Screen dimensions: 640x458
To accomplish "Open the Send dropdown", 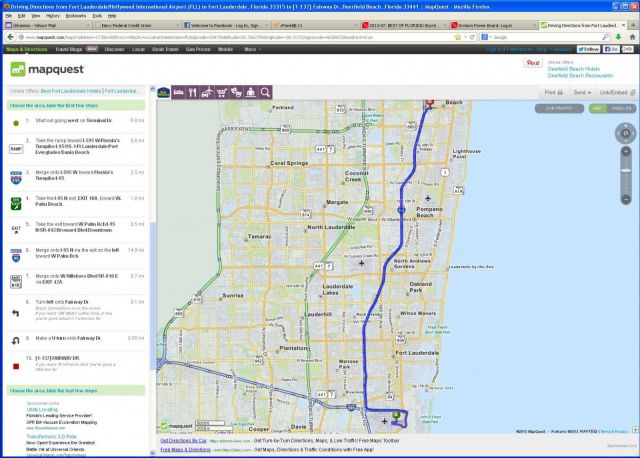I will point(582,93).
